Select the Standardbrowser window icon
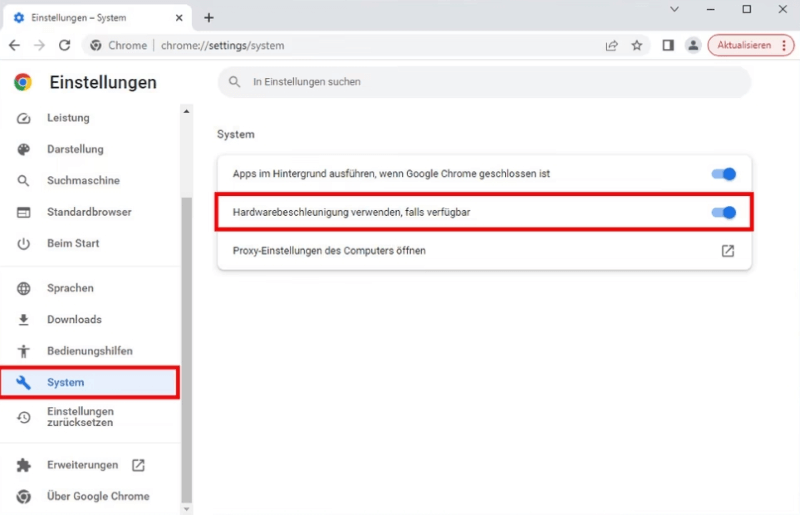This screenshot has width=800, height=515. [x=23, y=212]
